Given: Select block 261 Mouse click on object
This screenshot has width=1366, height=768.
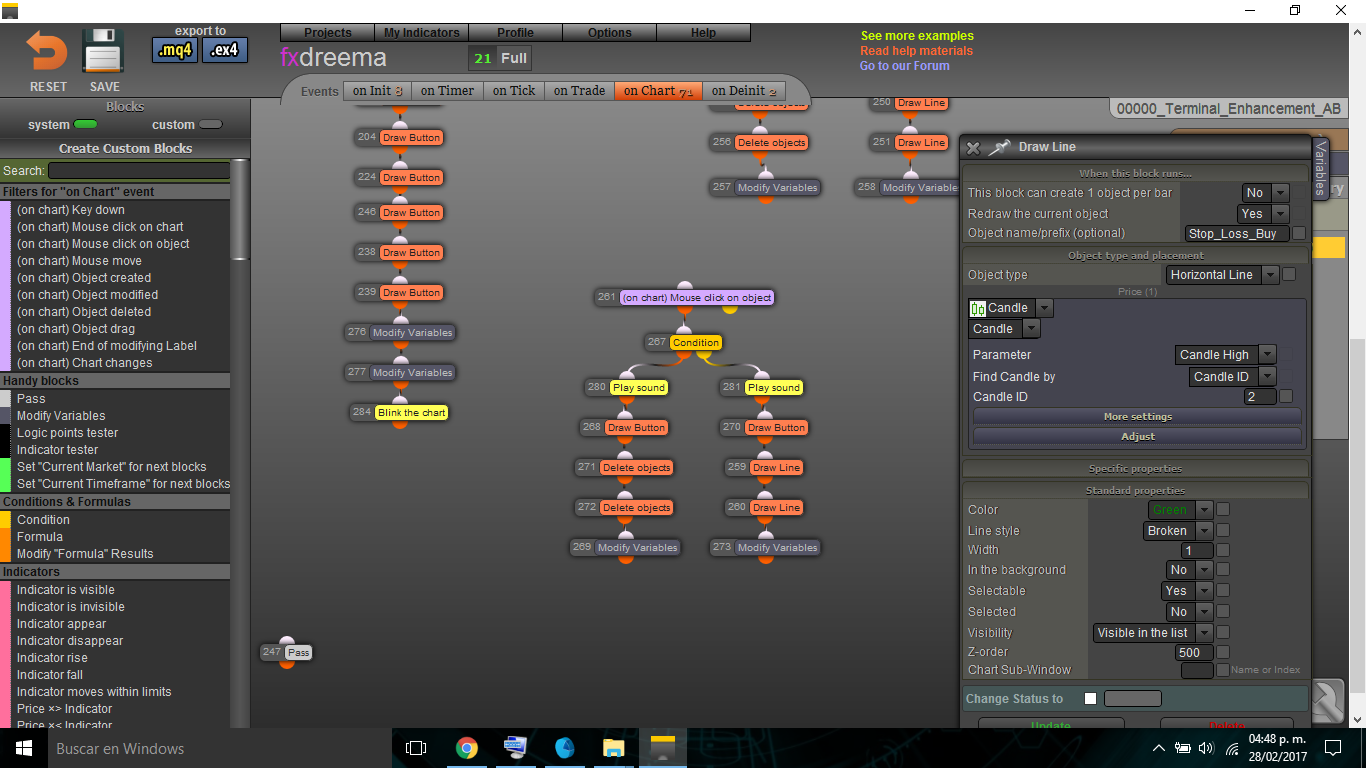Looking at the screenshot, I should [x=696, y=297].
